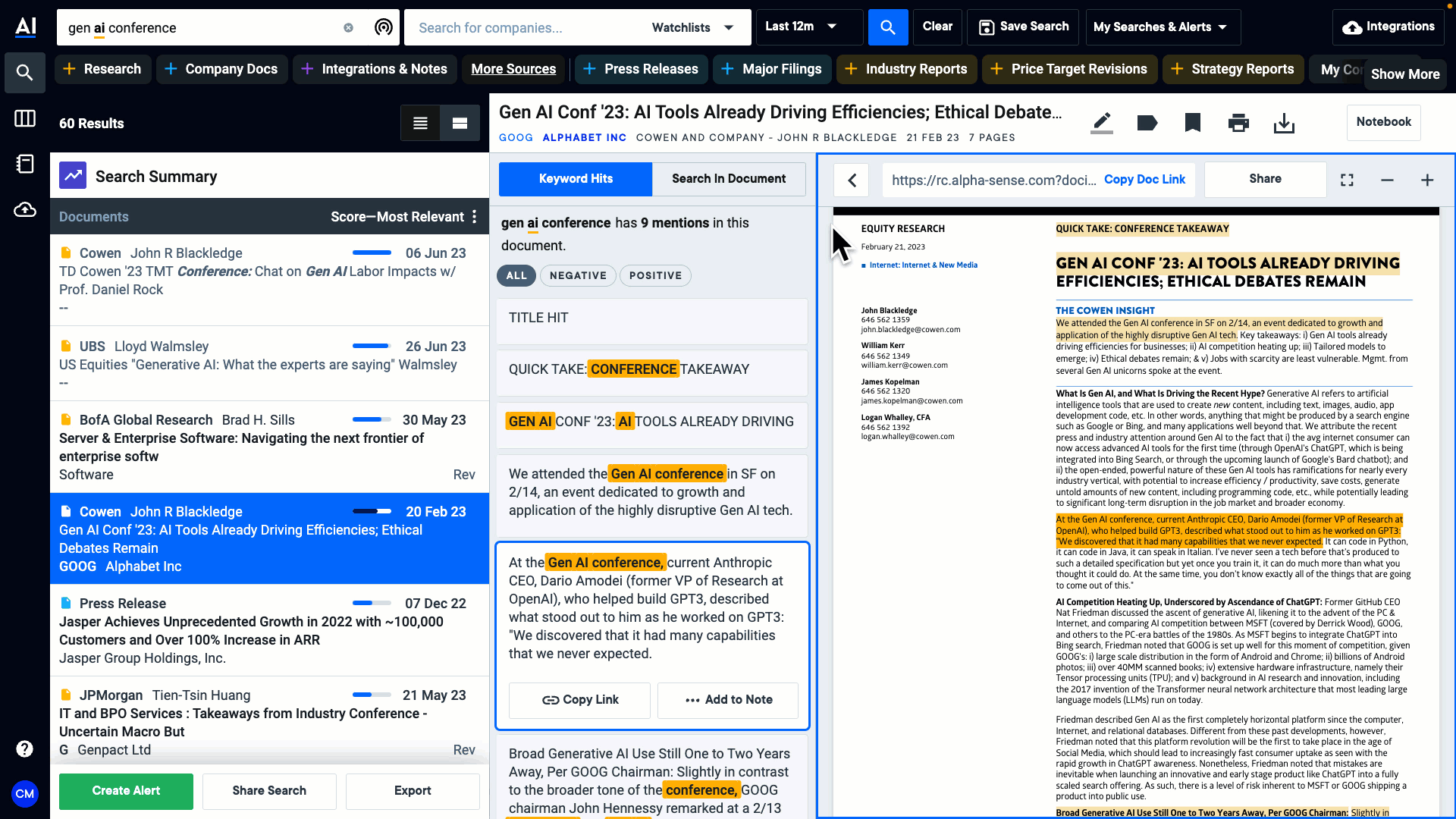Click the Share Search button

coord(269,791)
